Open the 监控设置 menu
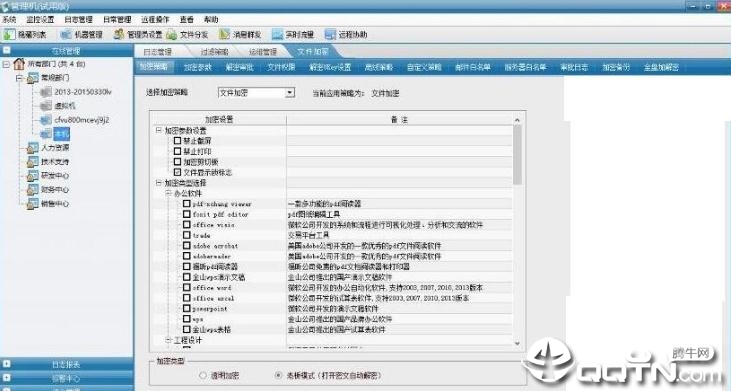The height and width of the screenshot is (391, 731). [40, 20]
